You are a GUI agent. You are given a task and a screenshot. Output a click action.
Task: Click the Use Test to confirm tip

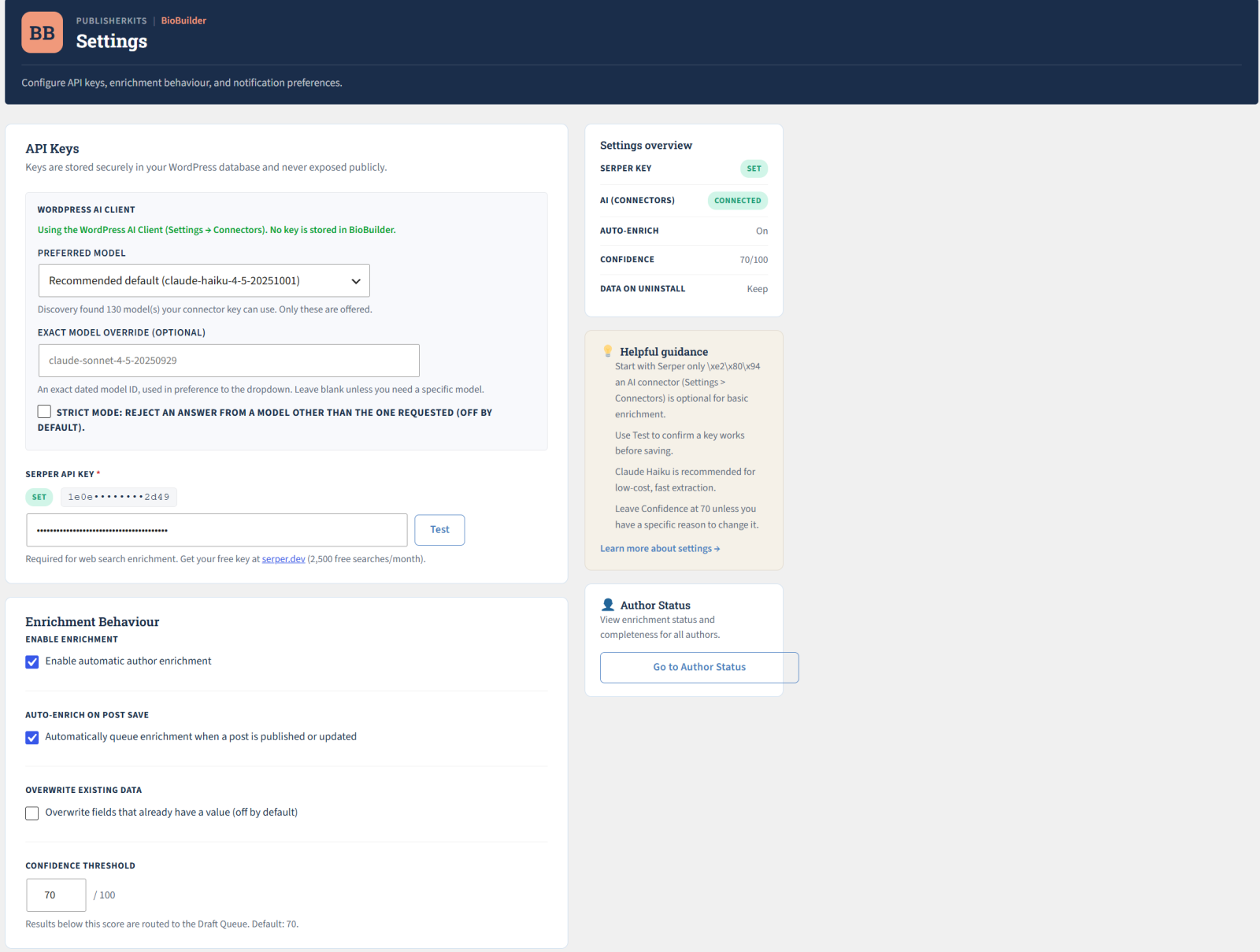coord(680,443)
